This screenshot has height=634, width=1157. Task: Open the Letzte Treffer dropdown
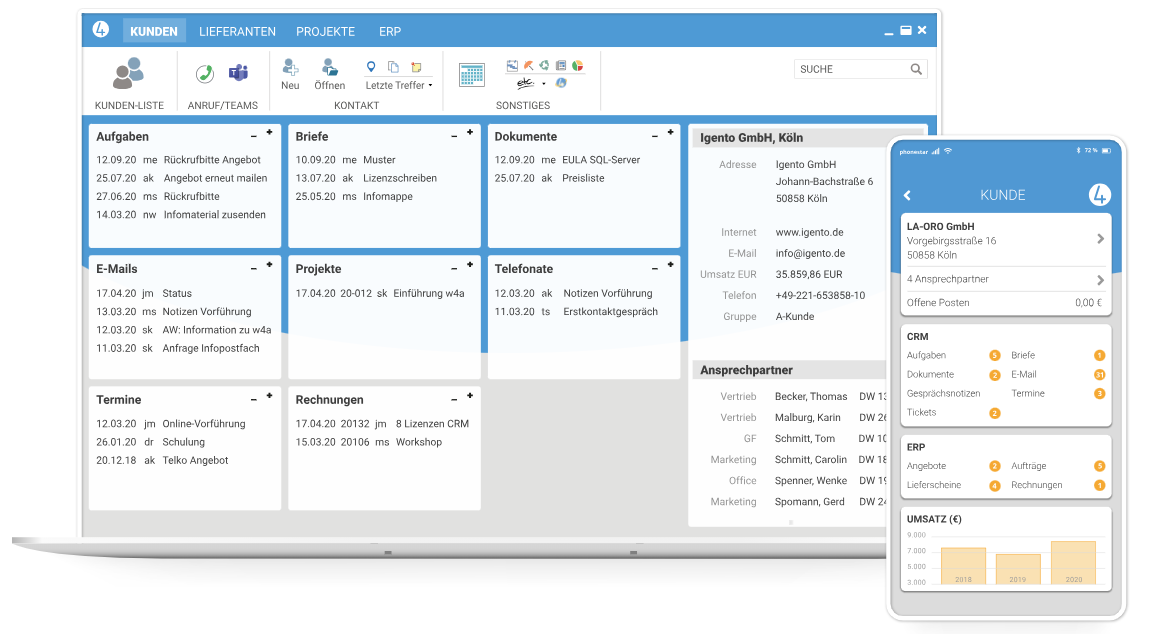click(x=431, y=84)
